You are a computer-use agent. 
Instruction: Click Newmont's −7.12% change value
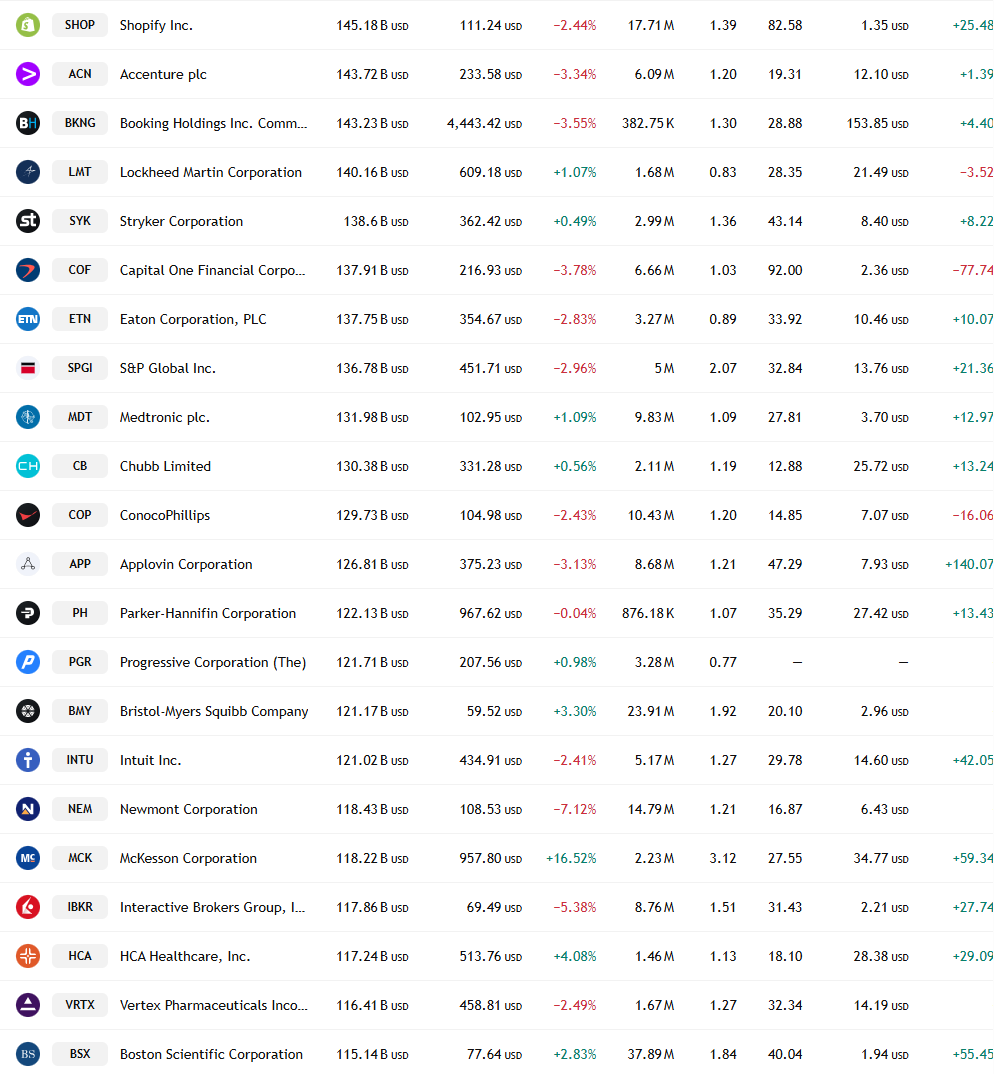click(575, 810)
